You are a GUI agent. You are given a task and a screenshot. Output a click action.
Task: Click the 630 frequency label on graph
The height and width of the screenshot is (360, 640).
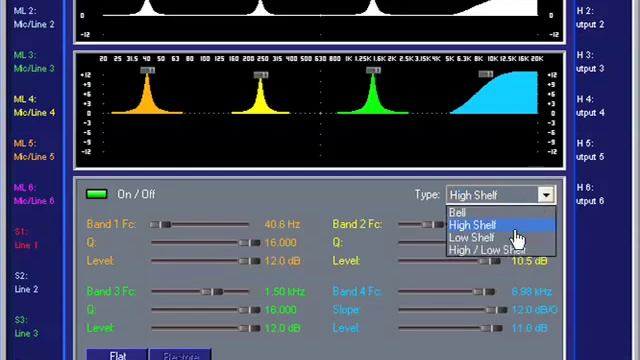click(x=320, y=59)
